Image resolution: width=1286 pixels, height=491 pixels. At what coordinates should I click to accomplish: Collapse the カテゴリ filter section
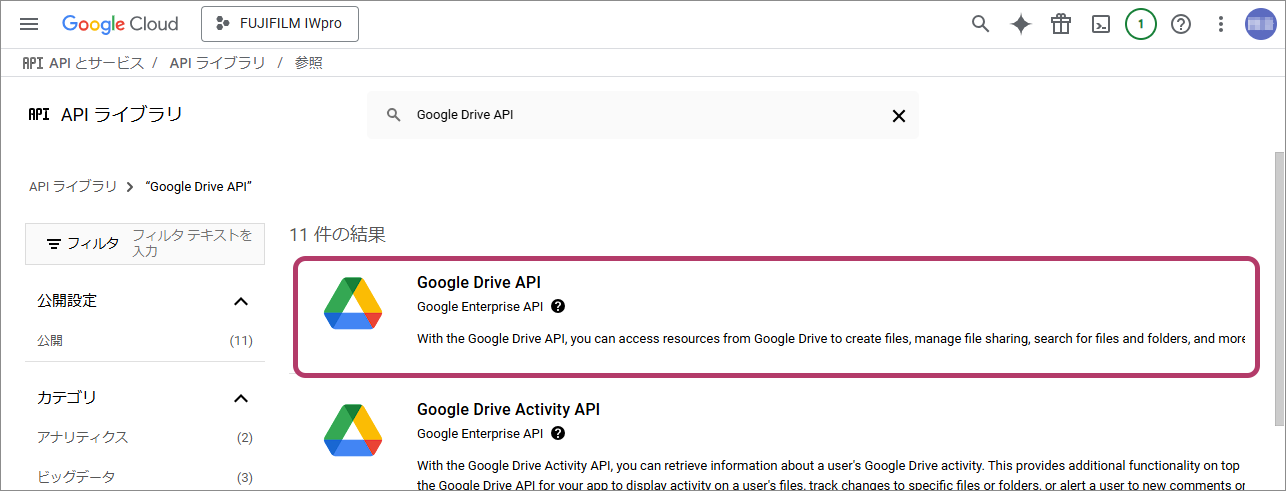pos(240,398)
